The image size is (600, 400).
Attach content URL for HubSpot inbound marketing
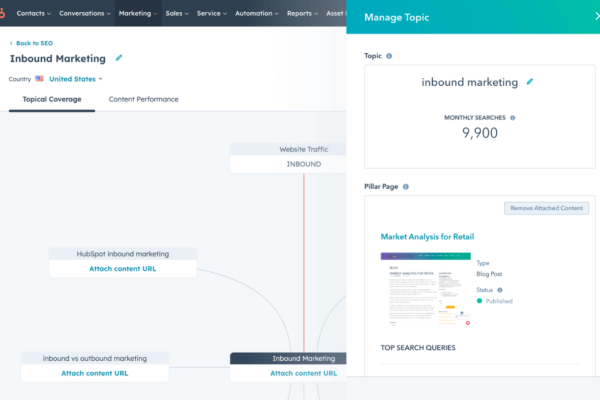pos(123,269)
